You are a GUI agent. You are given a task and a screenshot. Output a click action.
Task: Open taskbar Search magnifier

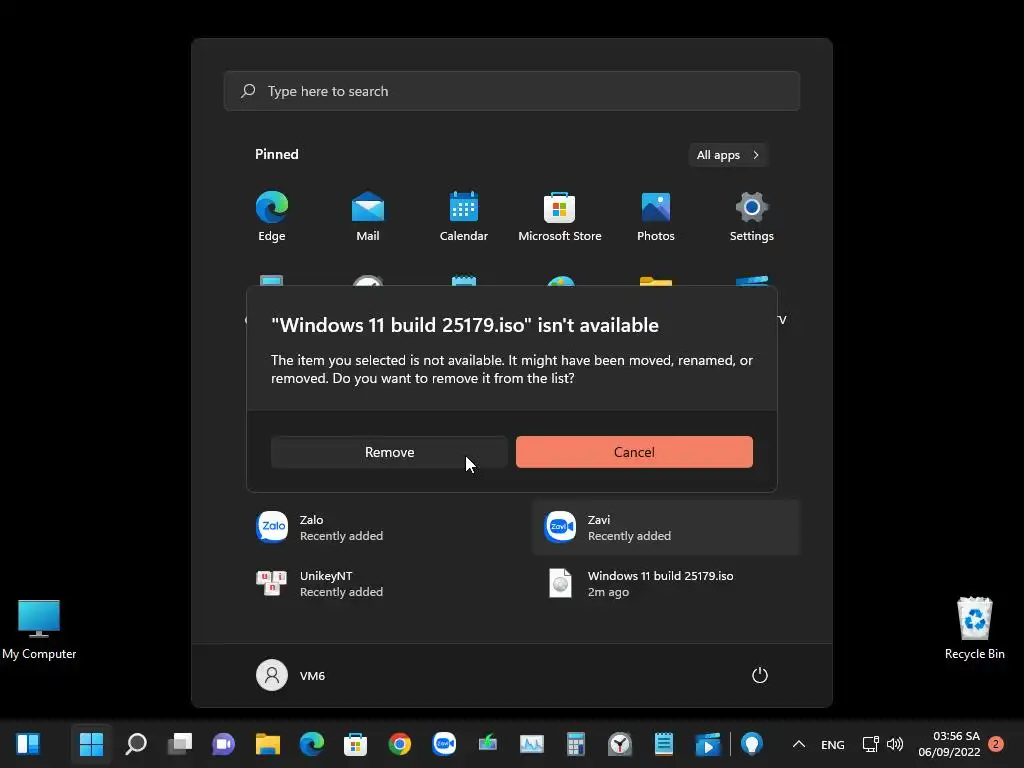point(136,744)
